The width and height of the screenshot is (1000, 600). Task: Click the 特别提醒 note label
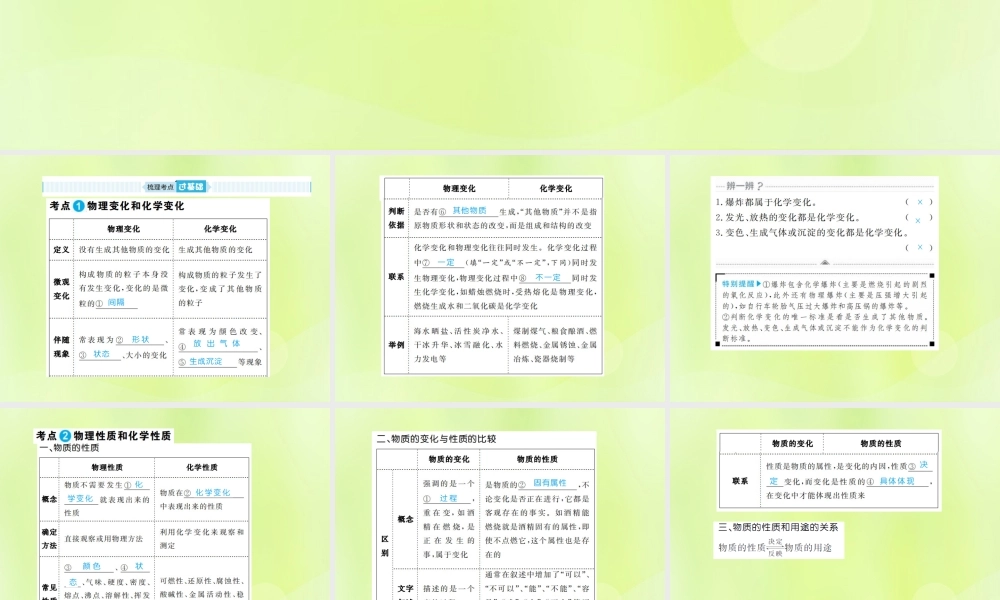741,284
